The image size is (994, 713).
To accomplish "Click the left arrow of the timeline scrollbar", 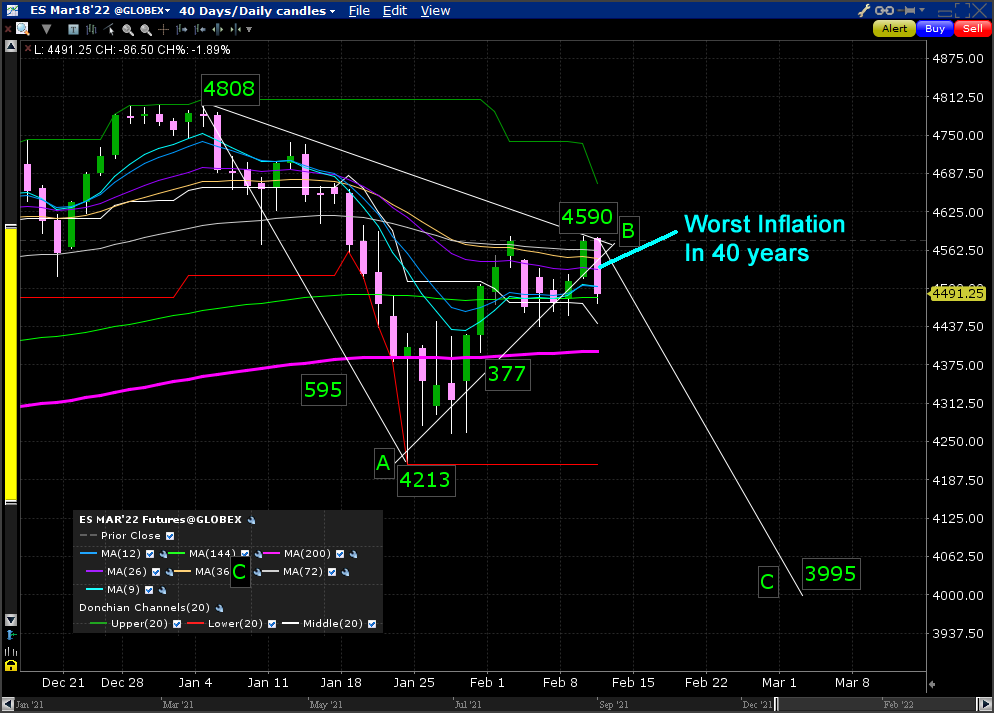I will click(x=9, y=704).
